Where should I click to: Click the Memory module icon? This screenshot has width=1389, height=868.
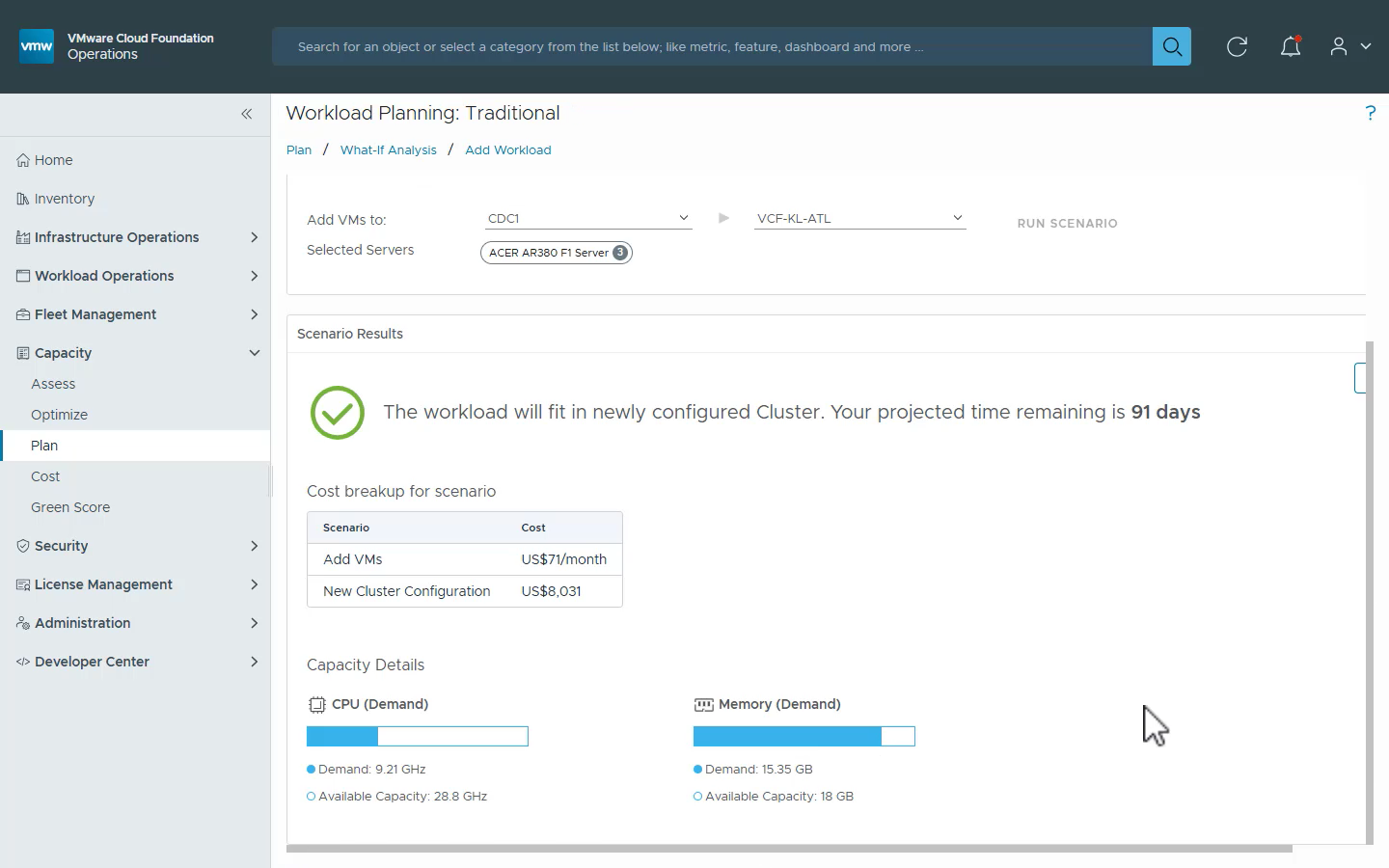(x=704, y=705)
